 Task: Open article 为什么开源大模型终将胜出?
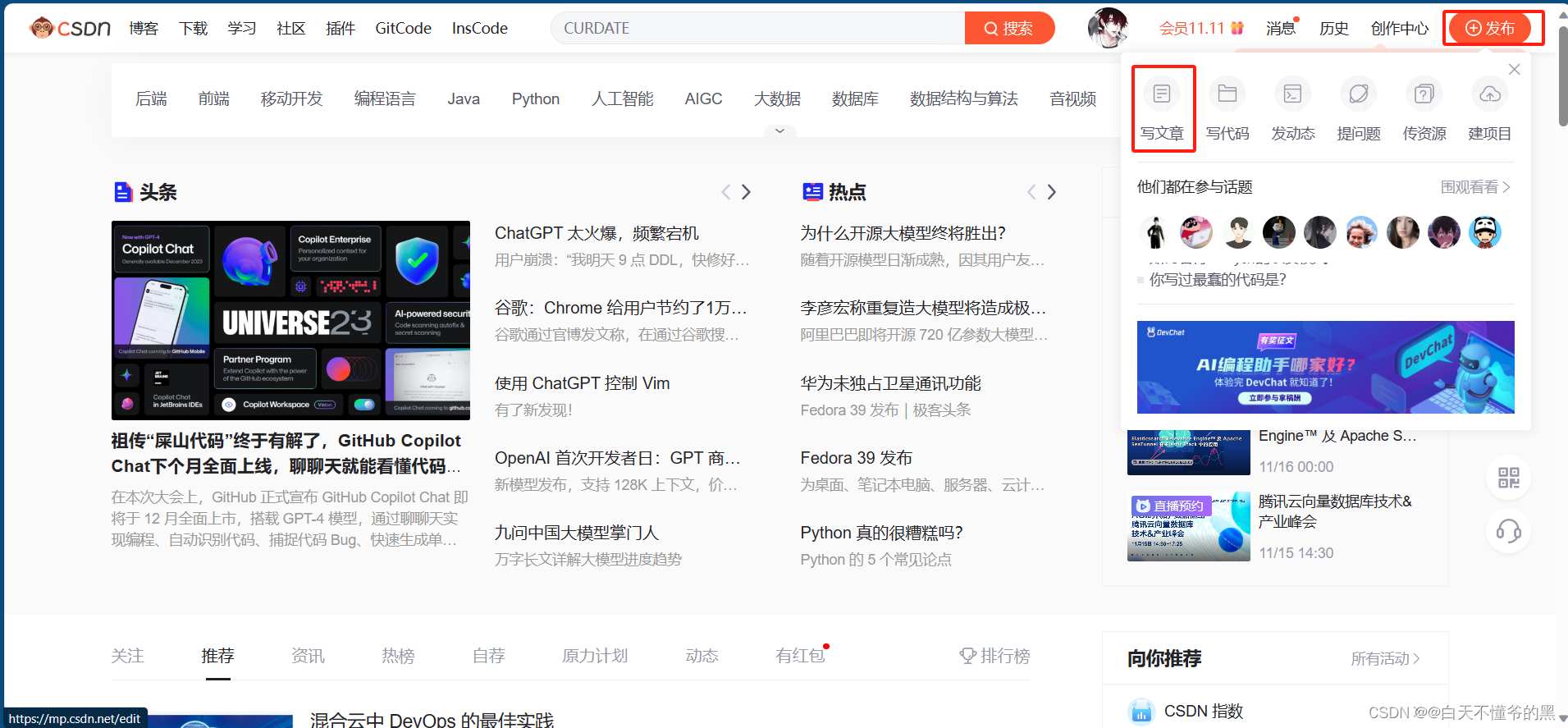point(903,233)
